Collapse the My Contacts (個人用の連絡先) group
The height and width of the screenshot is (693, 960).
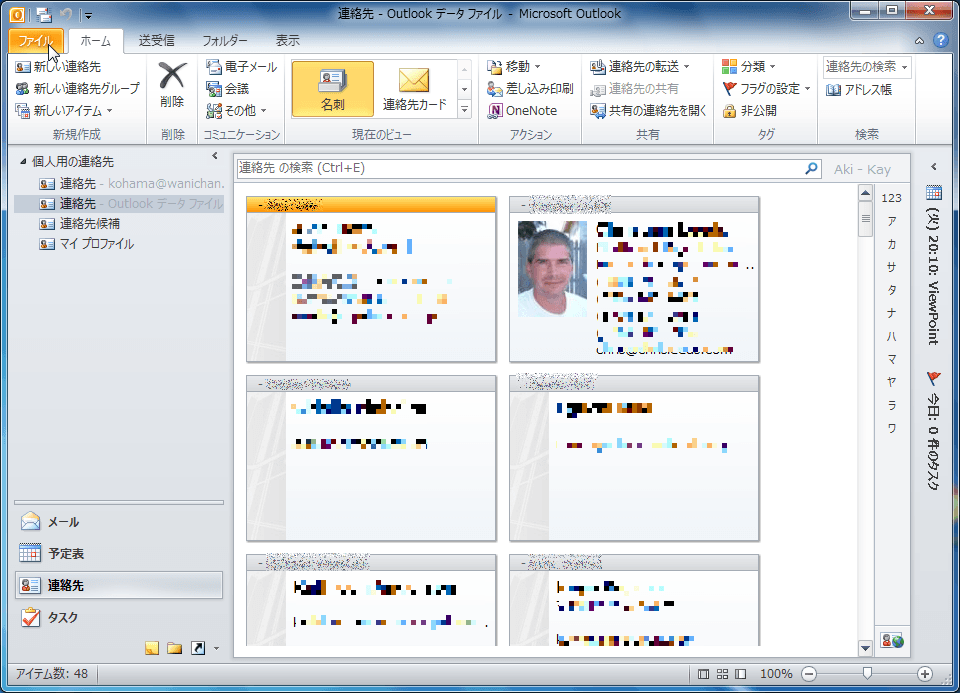[23, 162]
